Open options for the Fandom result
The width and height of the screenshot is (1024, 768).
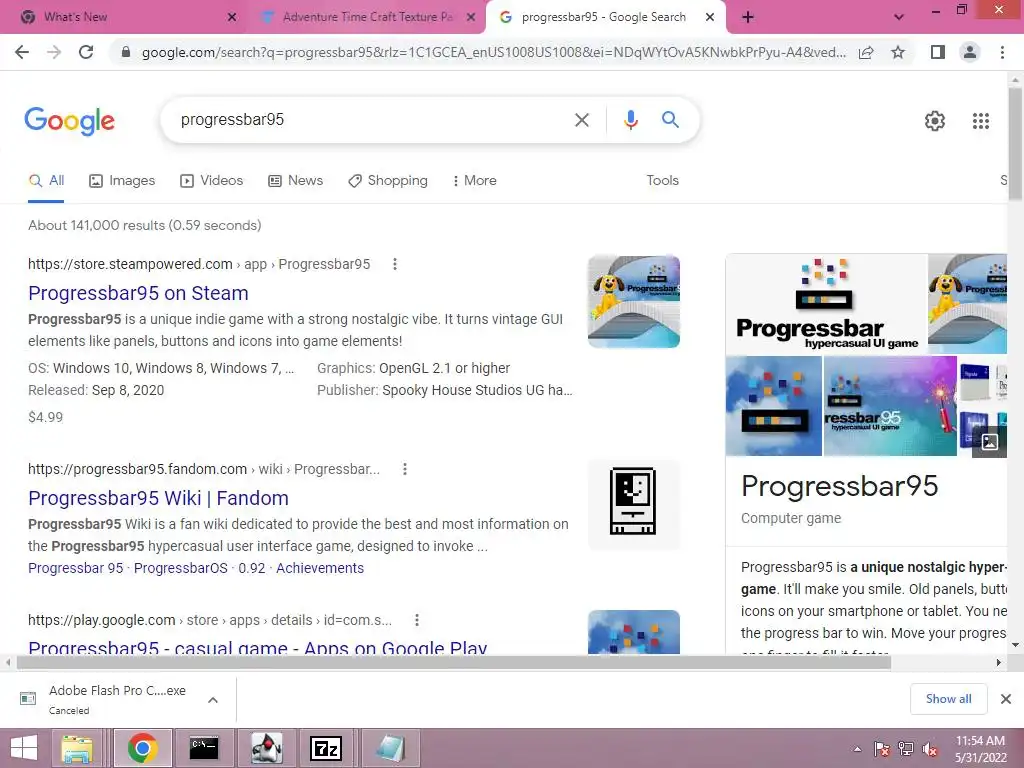coord(405,469)
